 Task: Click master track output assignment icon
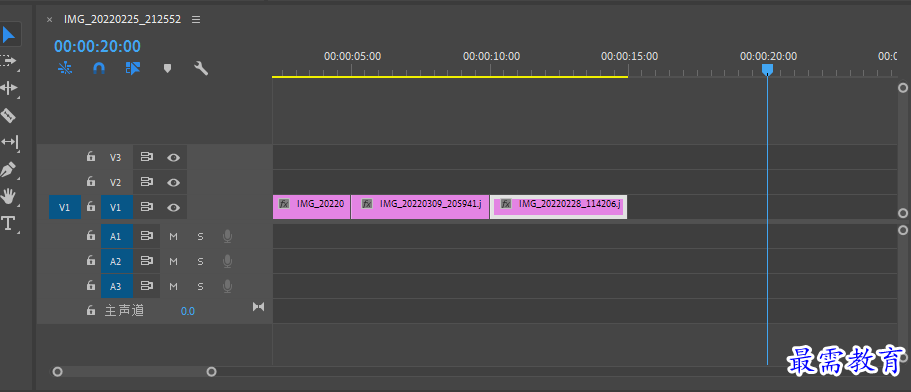coord(259,306)
